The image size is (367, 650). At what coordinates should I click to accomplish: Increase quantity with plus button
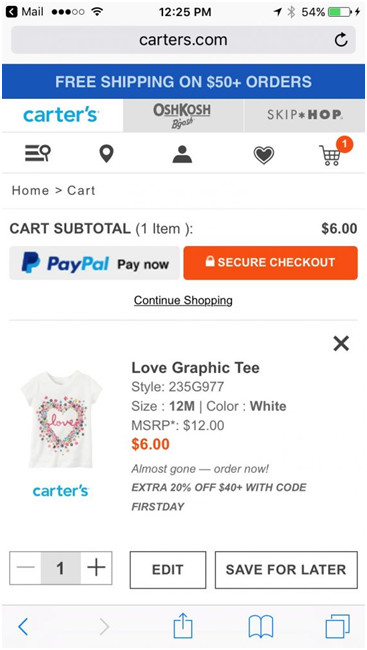[x=96, y=568]
